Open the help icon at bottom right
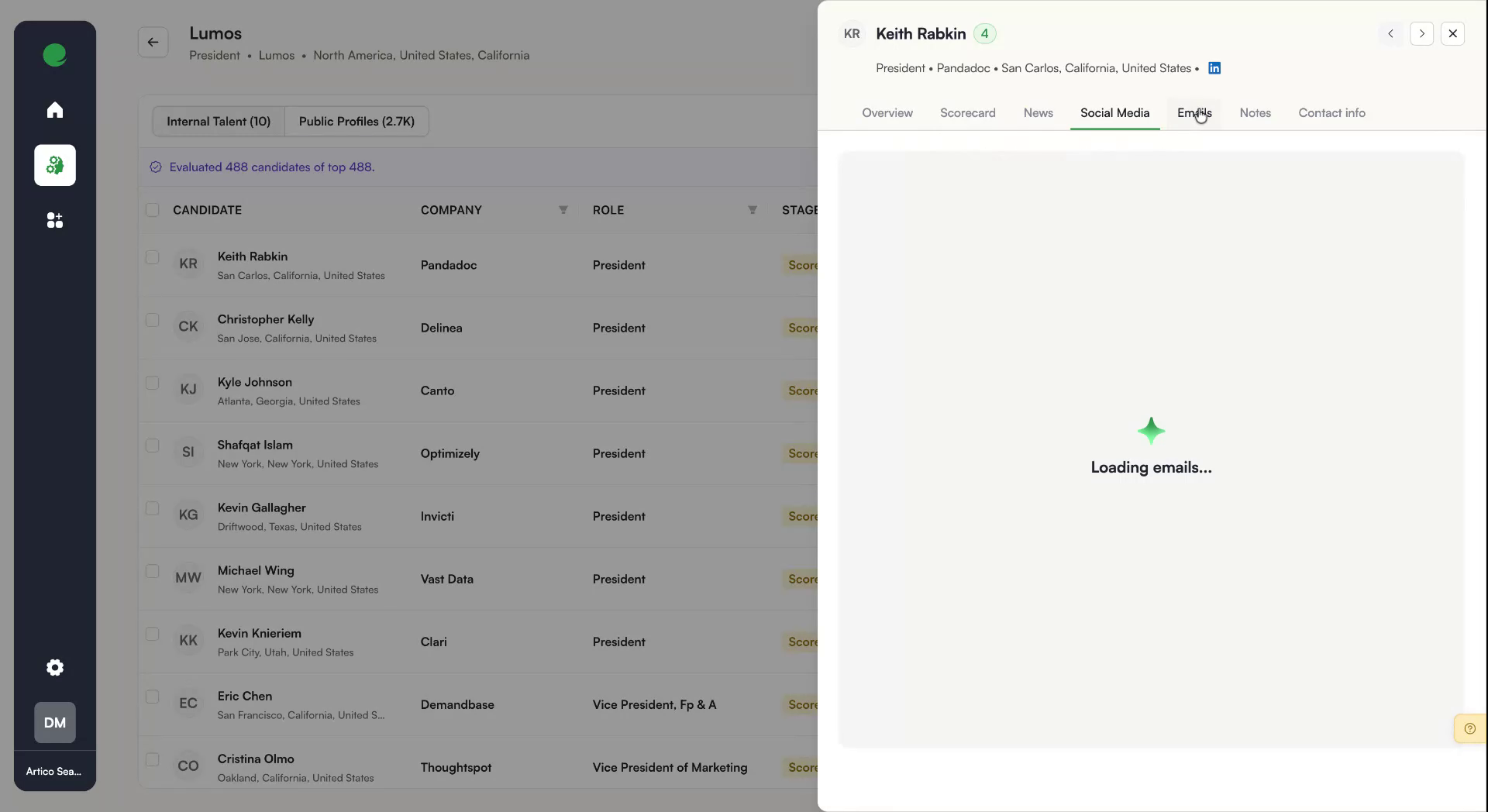 click(x=1469, y=728)
